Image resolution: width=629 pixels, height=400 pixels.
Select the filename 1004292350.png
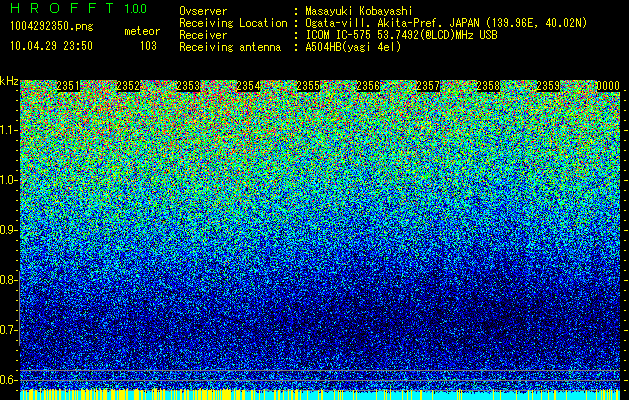[x=52, y=27]
